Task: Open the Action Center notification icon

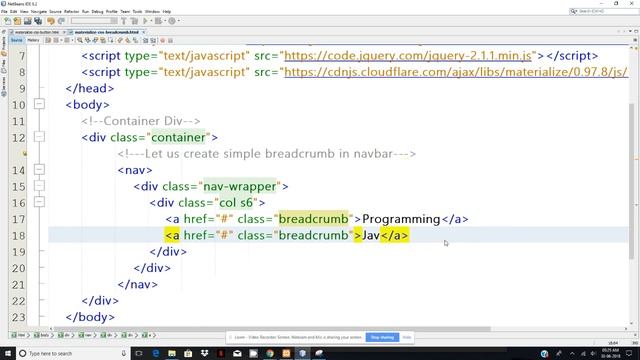Action: coord(629,353)
